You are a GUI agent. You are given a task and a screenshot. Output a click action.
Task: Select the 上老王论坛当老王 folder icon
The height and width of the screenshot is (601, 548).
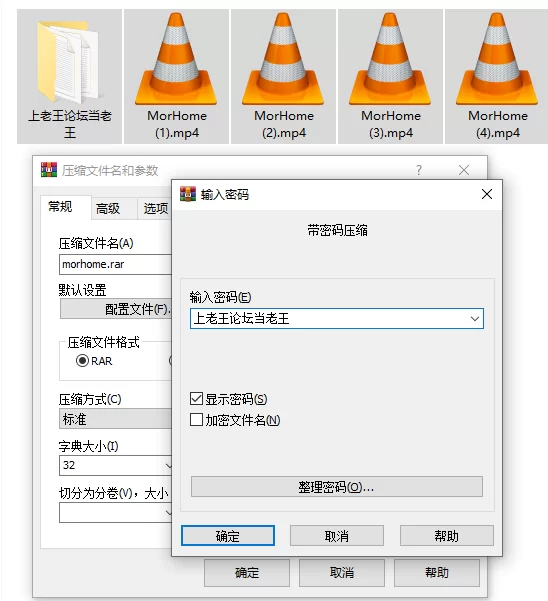click(x=68, y=62)
